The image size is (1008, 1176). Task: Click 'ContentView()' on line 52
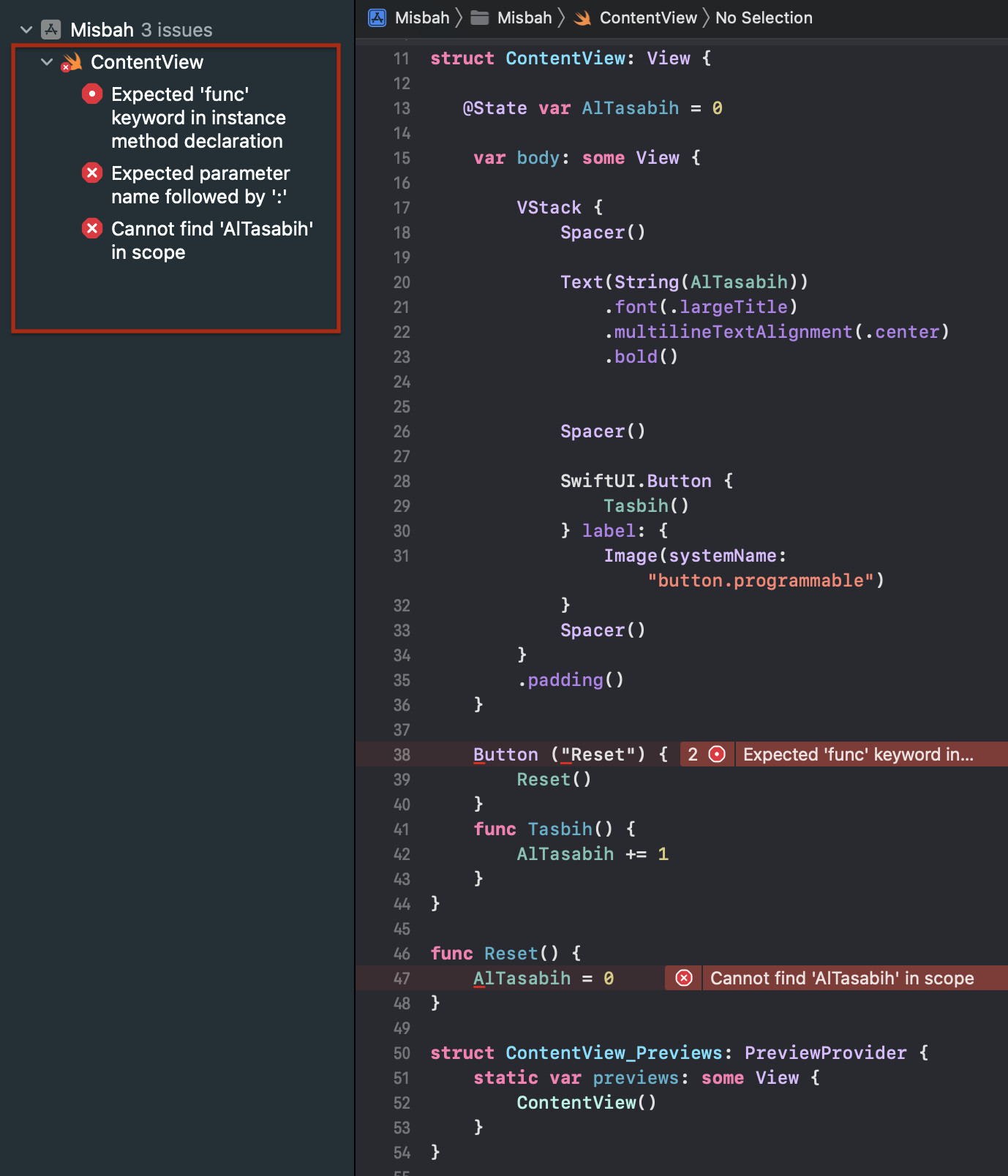click(x=587, y=1103)
